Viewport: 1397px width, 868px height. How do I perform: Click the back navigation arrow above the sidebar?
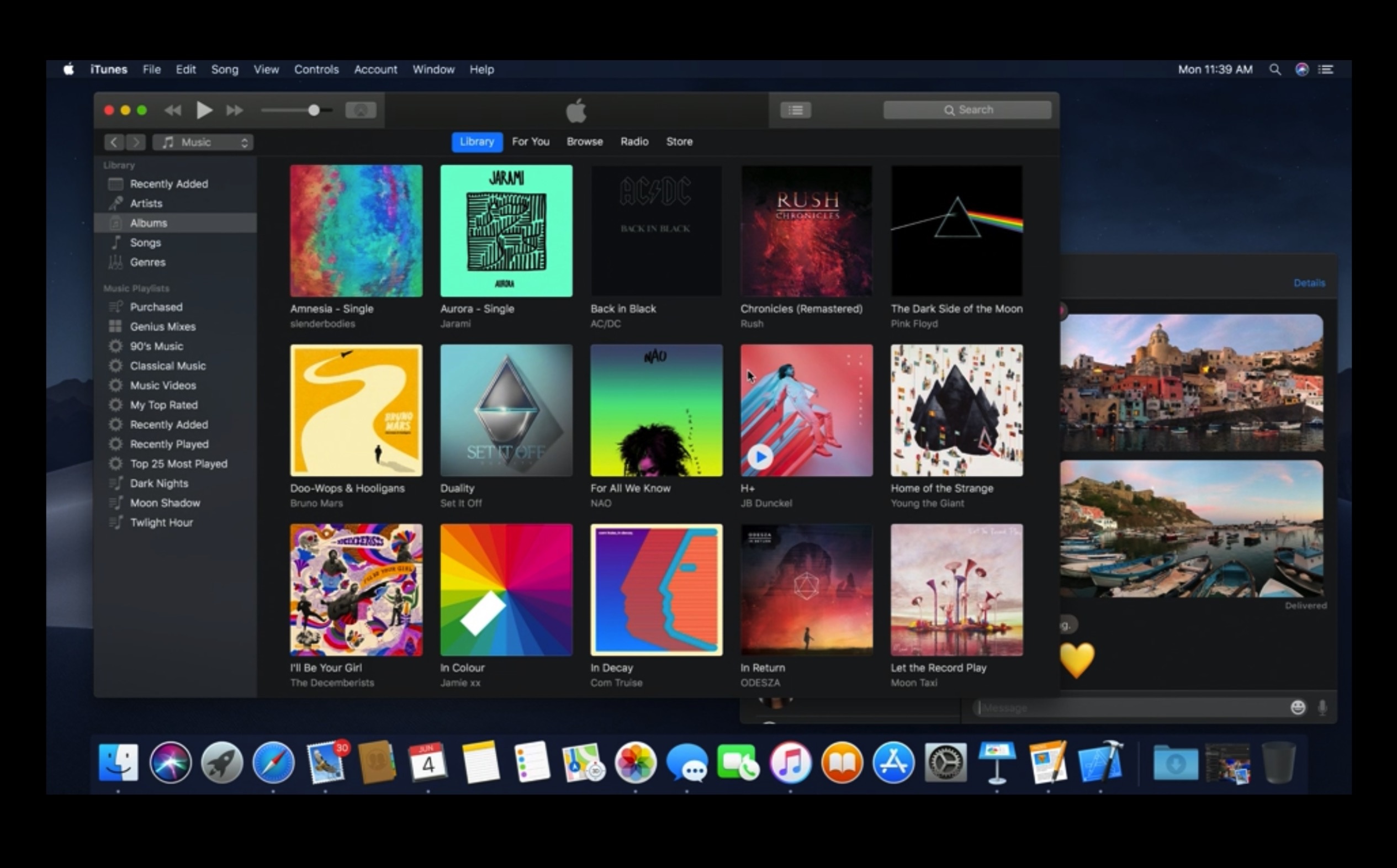[114, 142]
